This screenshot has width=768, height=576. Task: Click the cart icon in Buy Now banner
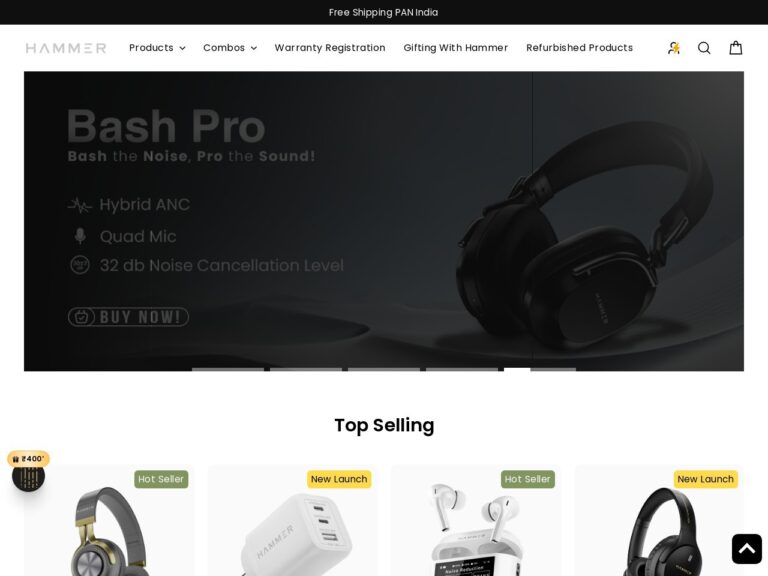(x=81, y=317)
